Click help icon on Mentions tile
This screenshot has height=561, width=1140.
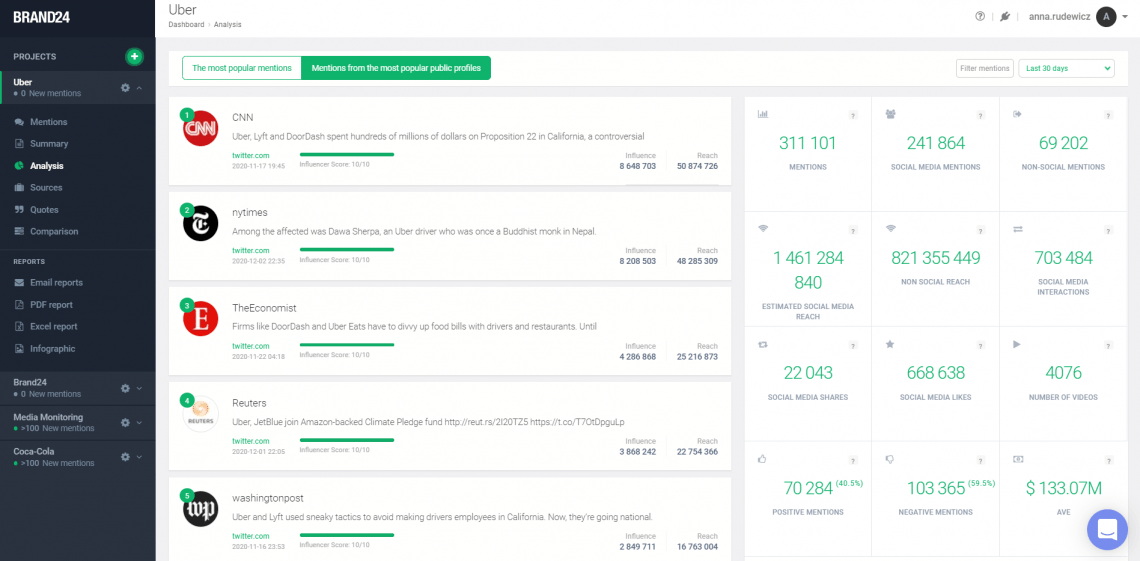click(853, 116)
